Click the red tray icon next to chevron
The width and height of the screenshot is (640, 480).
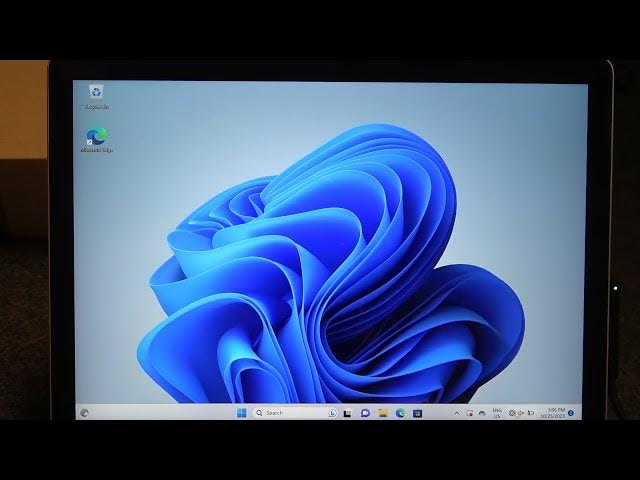tap(469, 413)
